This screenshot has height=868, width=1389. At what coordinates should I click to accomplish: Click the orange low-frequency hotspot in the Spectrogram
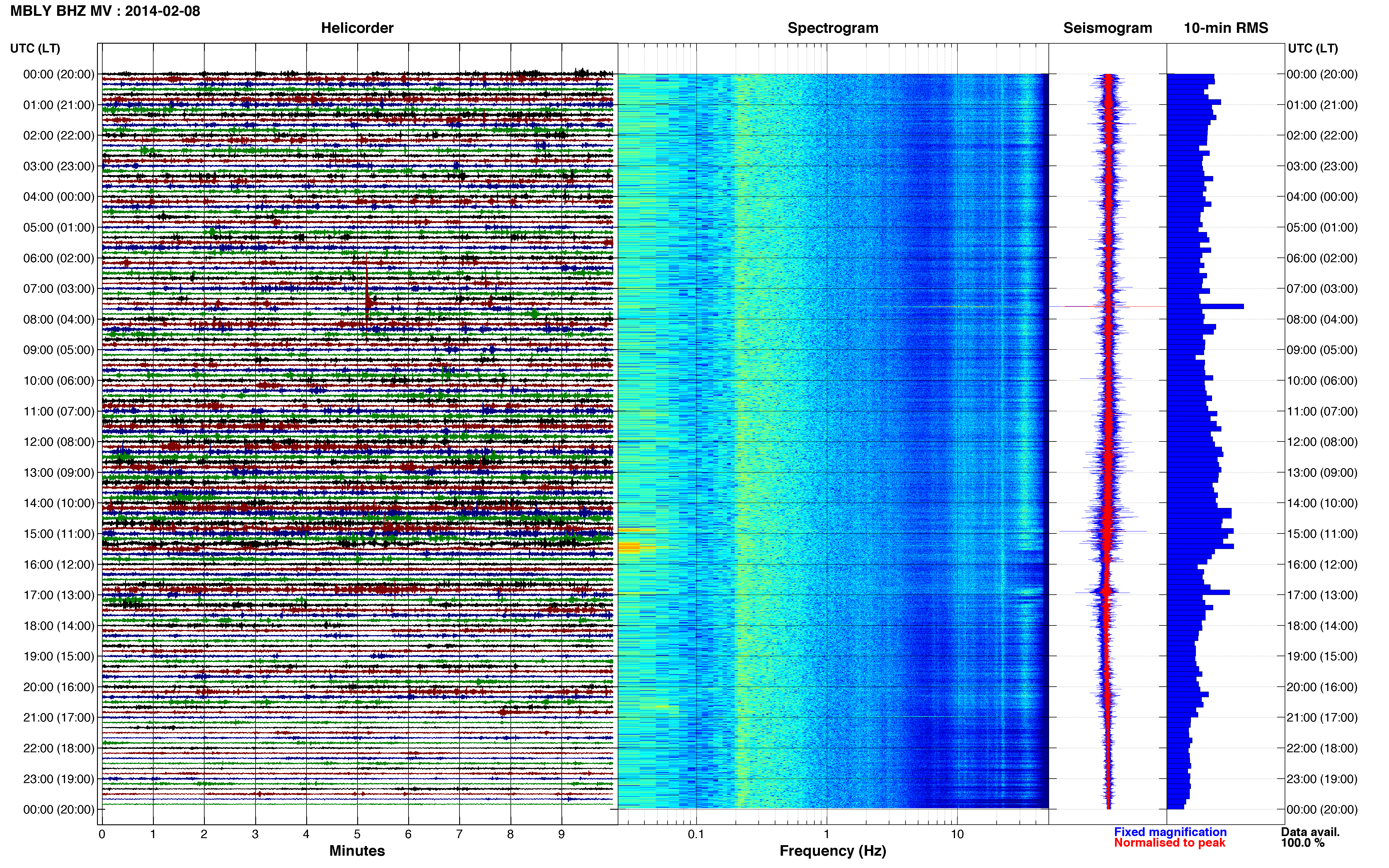pos(629,547)
